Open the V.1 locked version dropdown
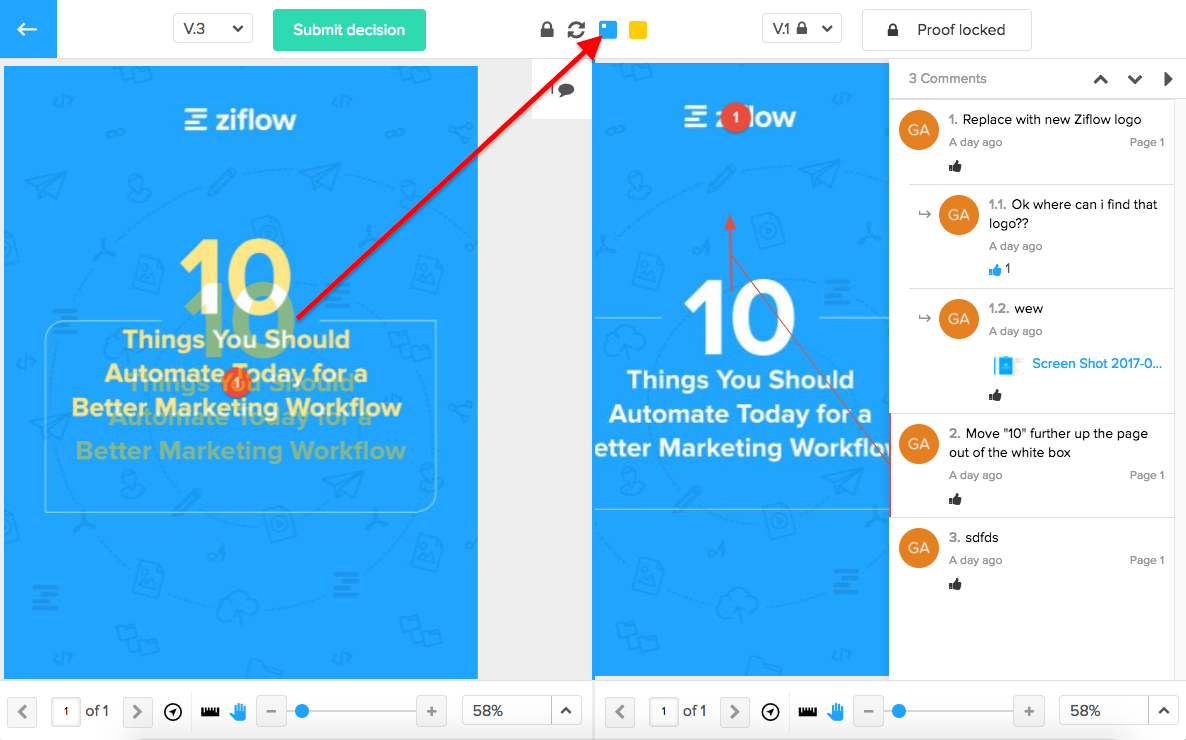 click(x=801, y=30)
